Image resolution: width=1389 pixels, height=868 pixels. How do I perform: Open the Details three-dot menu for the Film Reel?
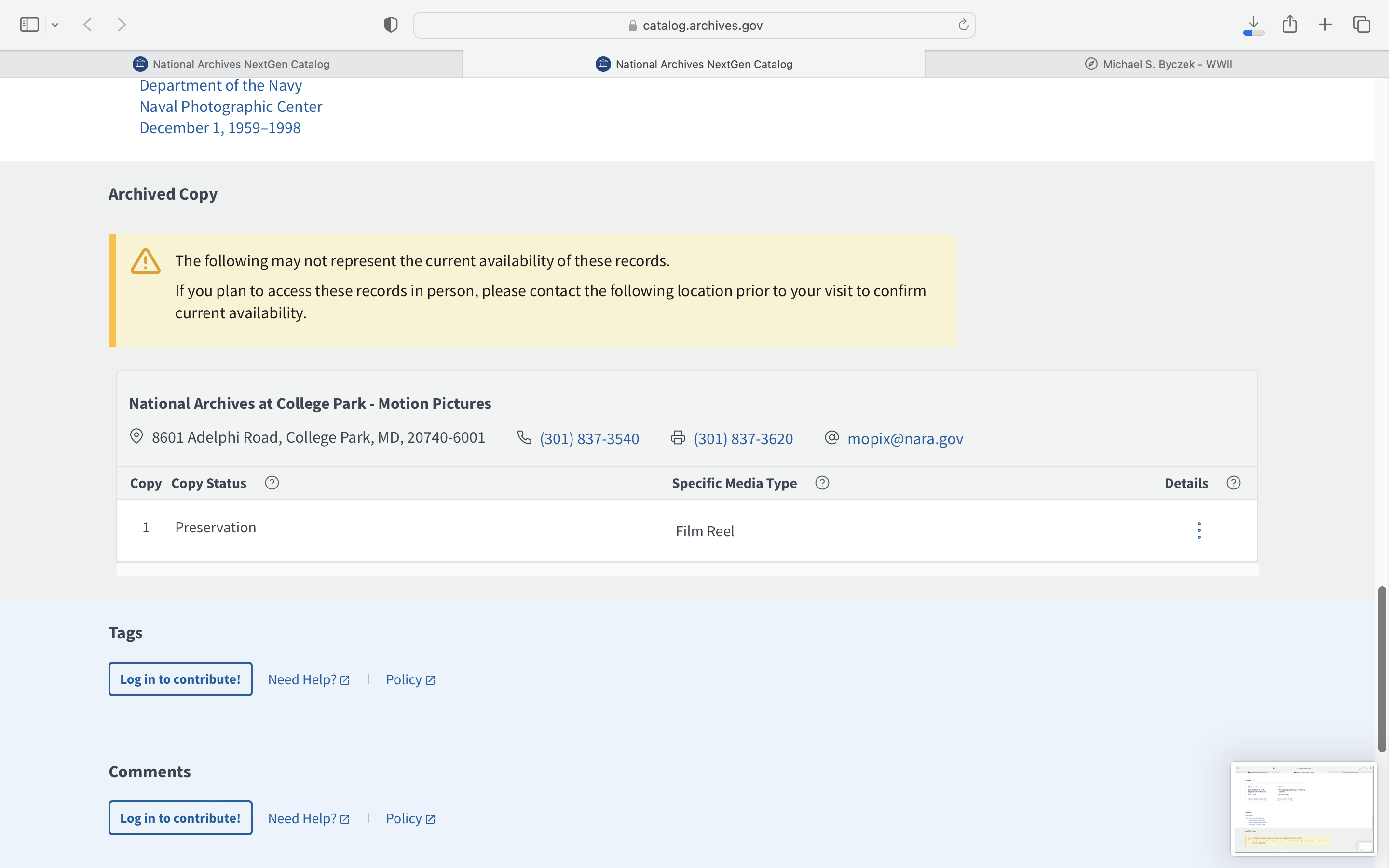(x=1199, y=530)
